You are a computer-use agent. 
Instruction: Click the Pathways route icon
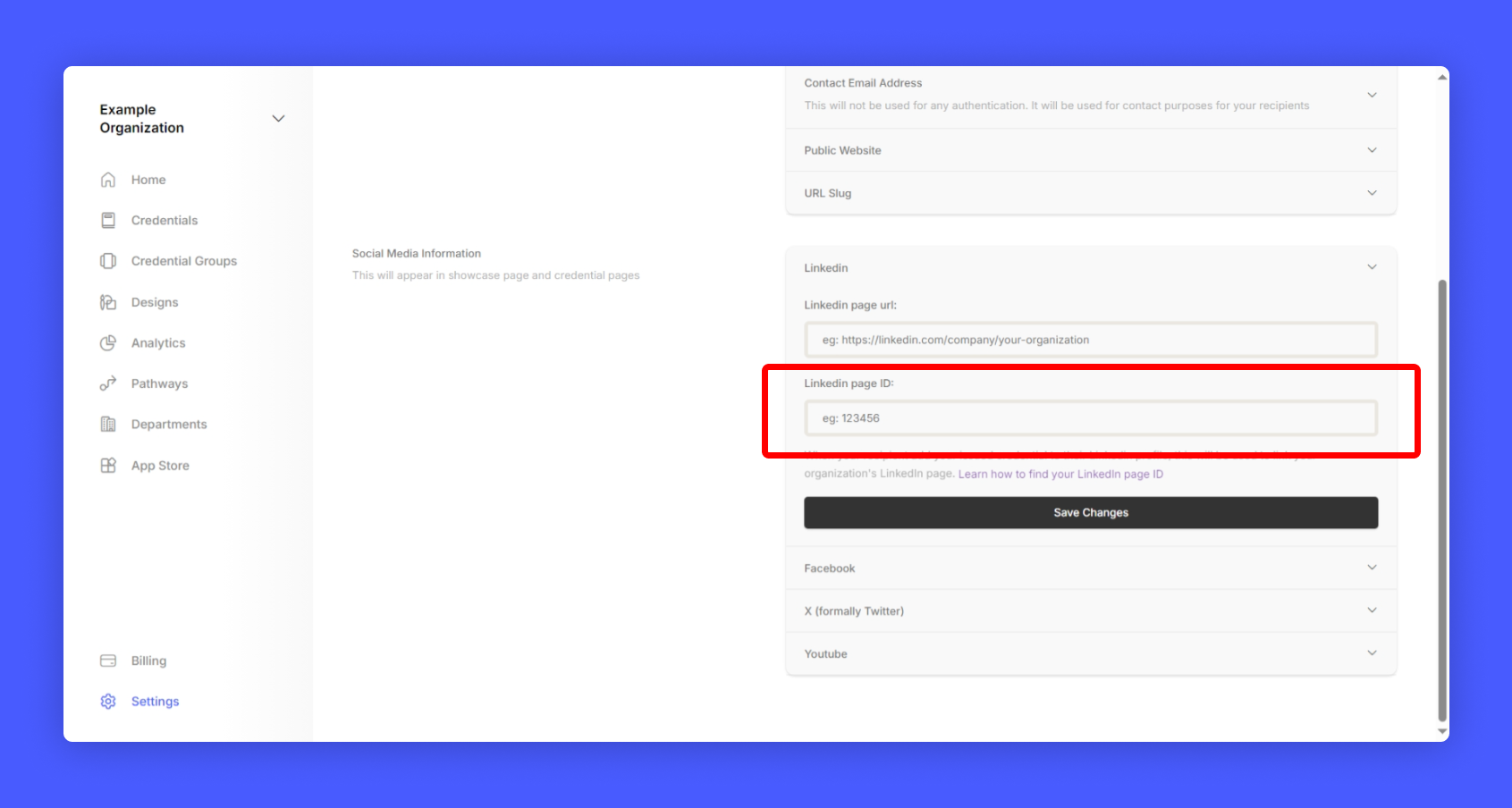(x=108, y=383)
